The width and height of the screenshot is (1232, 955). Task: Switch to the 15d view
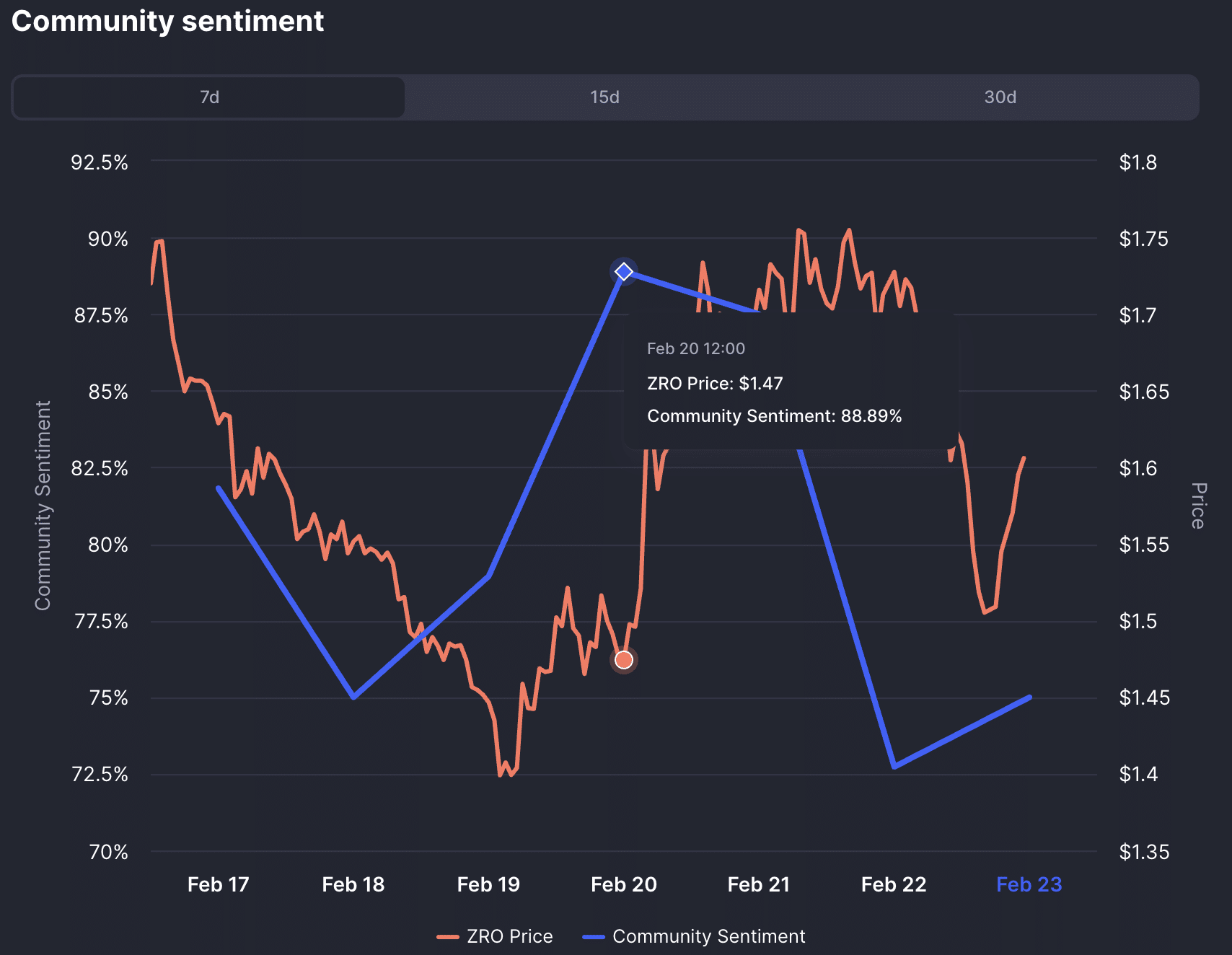(x=603, y=97)
